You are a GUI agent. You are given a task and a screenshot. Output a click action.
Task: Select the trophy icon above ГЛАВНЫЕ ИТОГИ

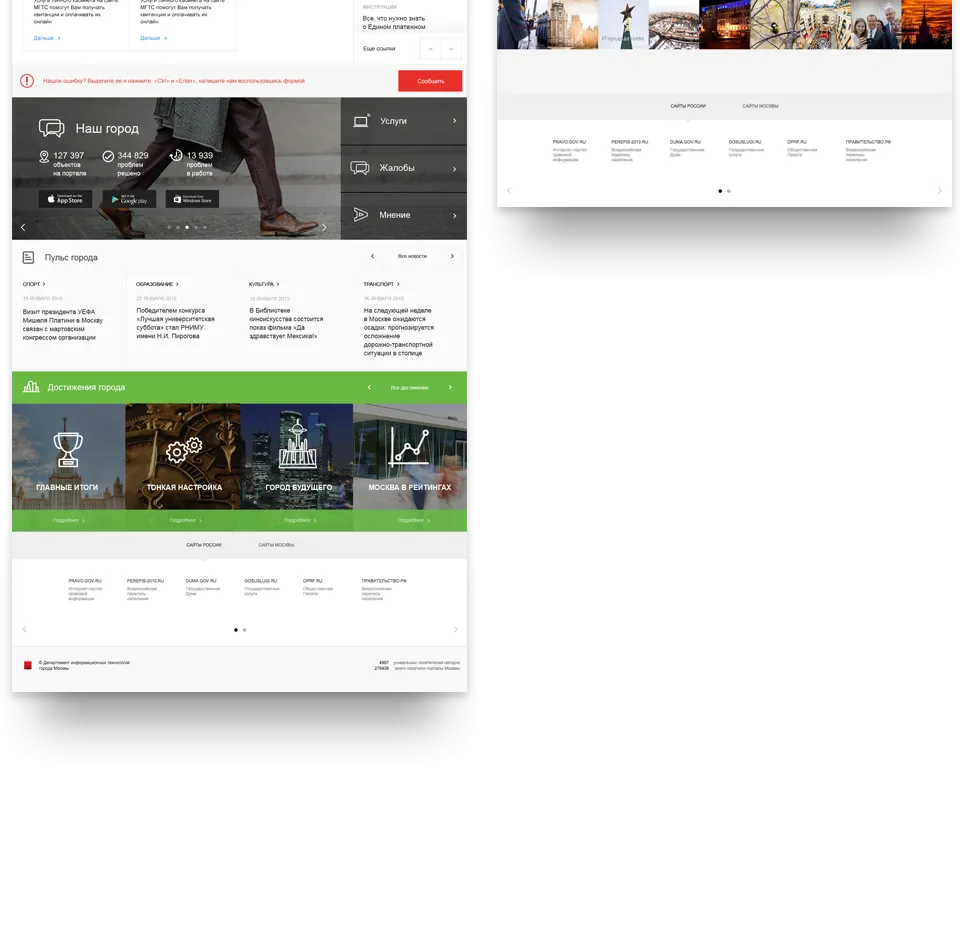tap(67, 450)
